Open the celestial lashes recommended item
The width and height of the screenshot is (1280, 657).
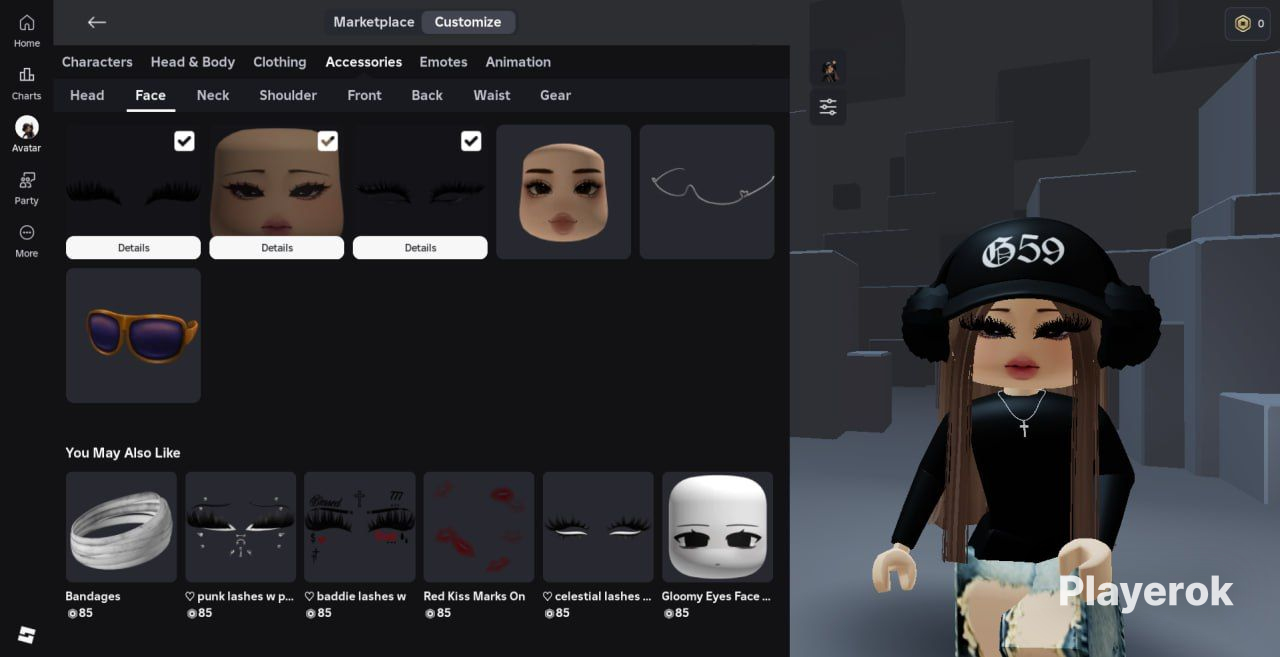598,527
